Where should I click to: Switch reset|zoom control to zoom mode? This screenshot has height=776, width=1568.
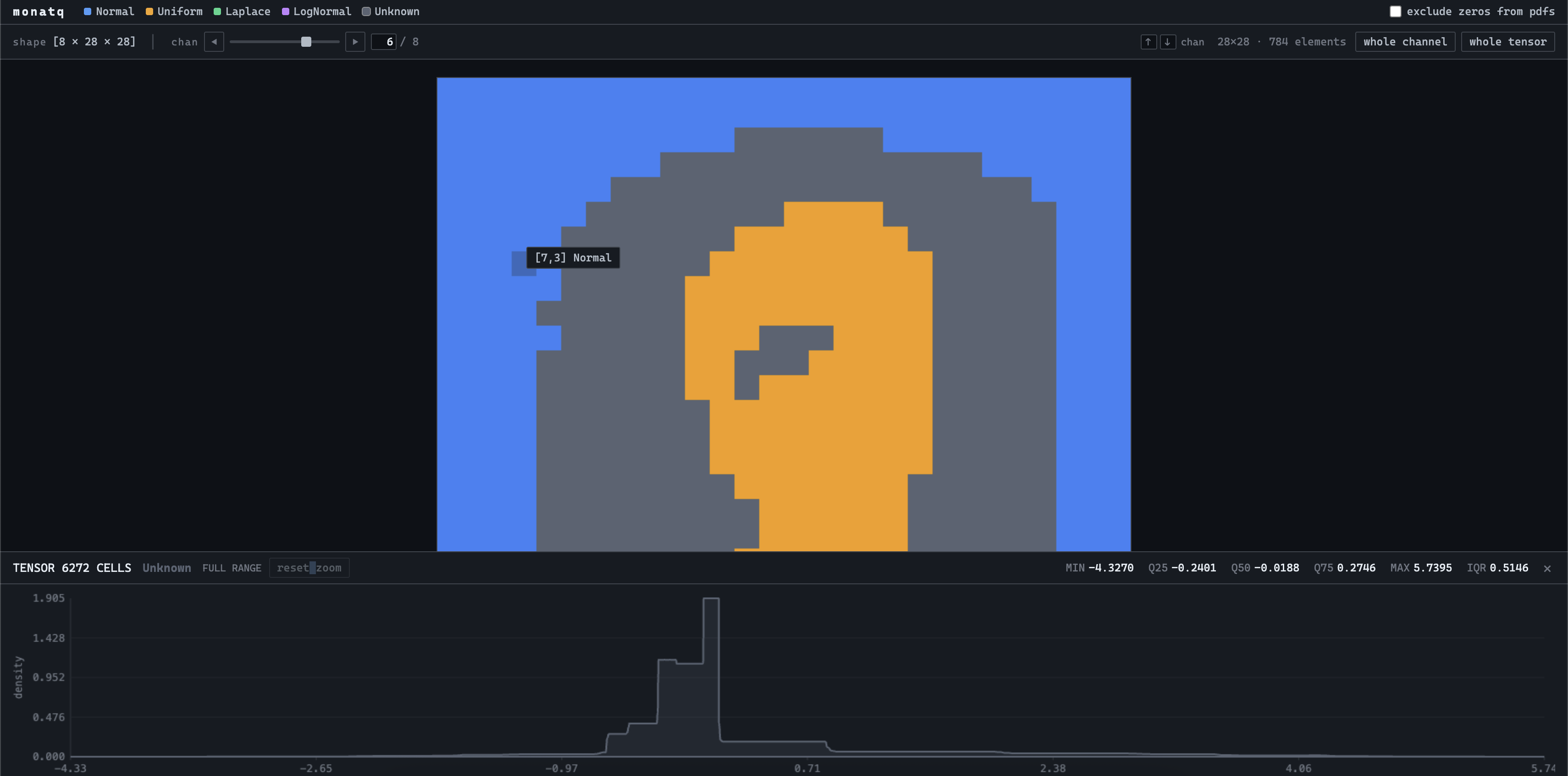[x=328, y=567]
